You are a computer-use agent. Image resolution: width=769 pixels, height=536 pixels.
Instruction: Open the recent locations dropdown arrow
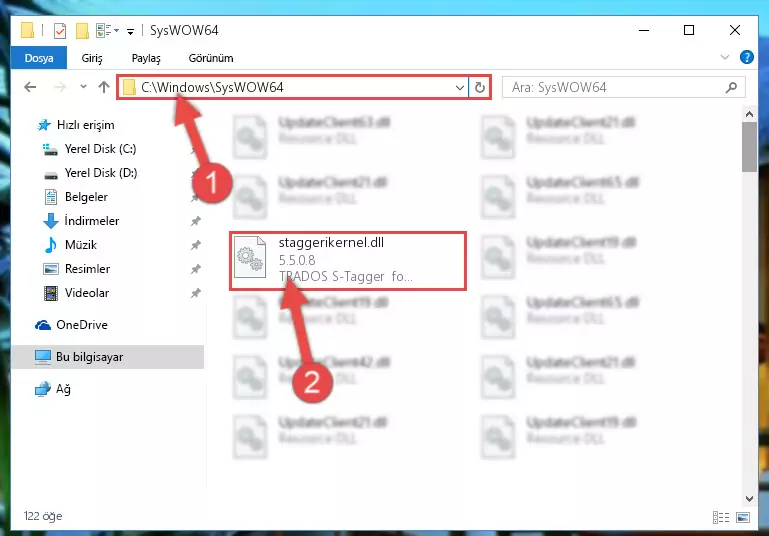tap(83, 87)
